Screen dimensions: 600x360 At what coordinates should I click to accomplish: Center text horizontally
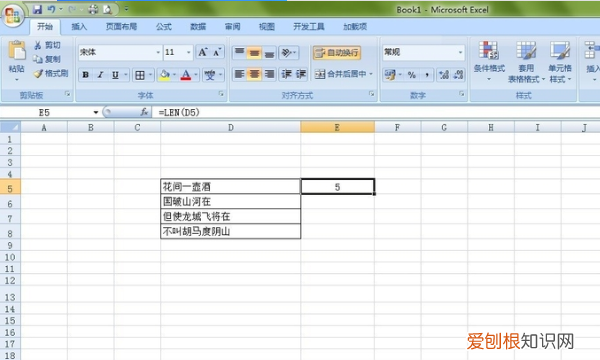pos(254,74)
